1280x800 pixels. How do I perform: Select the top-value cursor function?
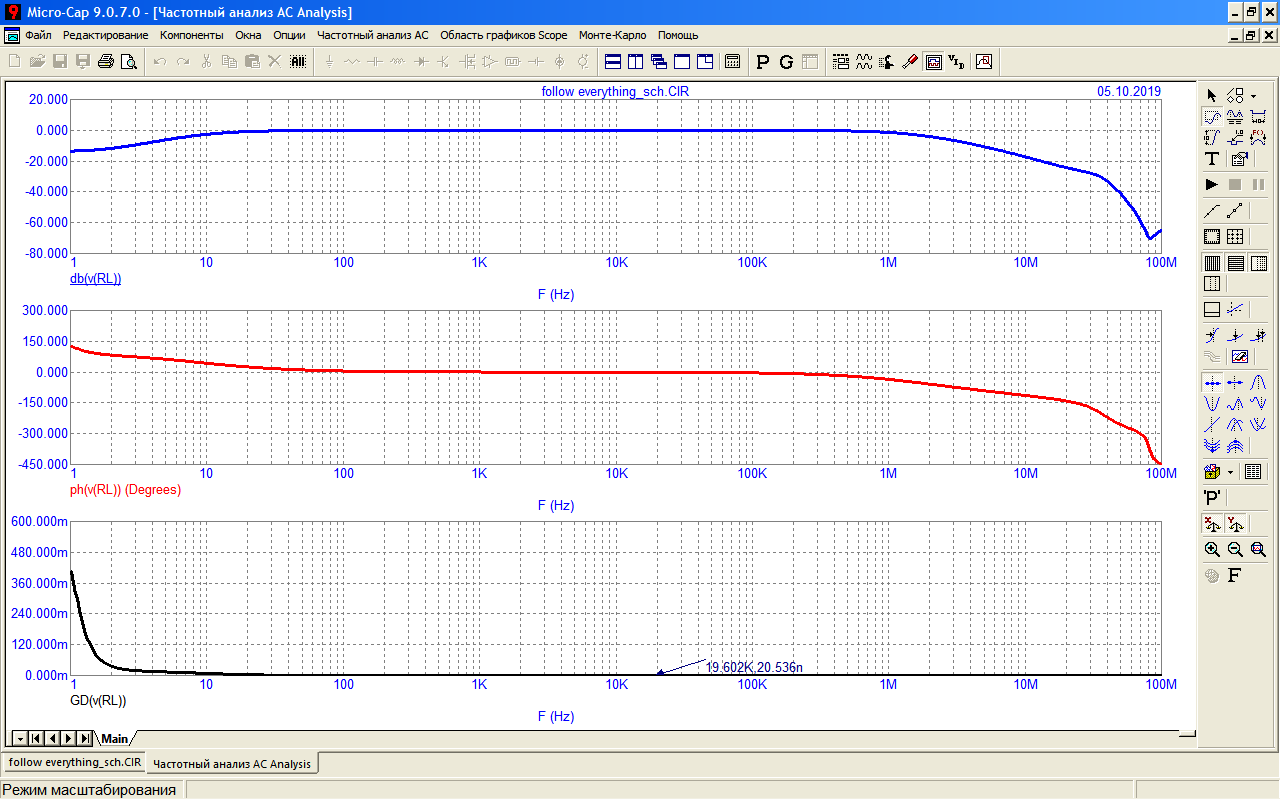(x=1235, y=445)
